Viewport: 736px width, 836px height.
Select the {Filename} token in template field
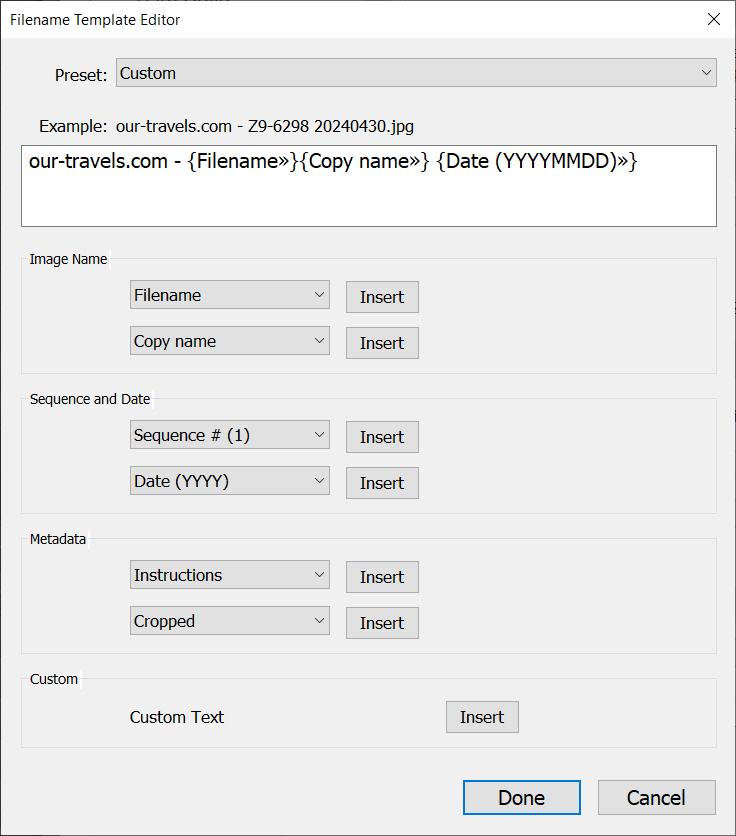[238, 161]
